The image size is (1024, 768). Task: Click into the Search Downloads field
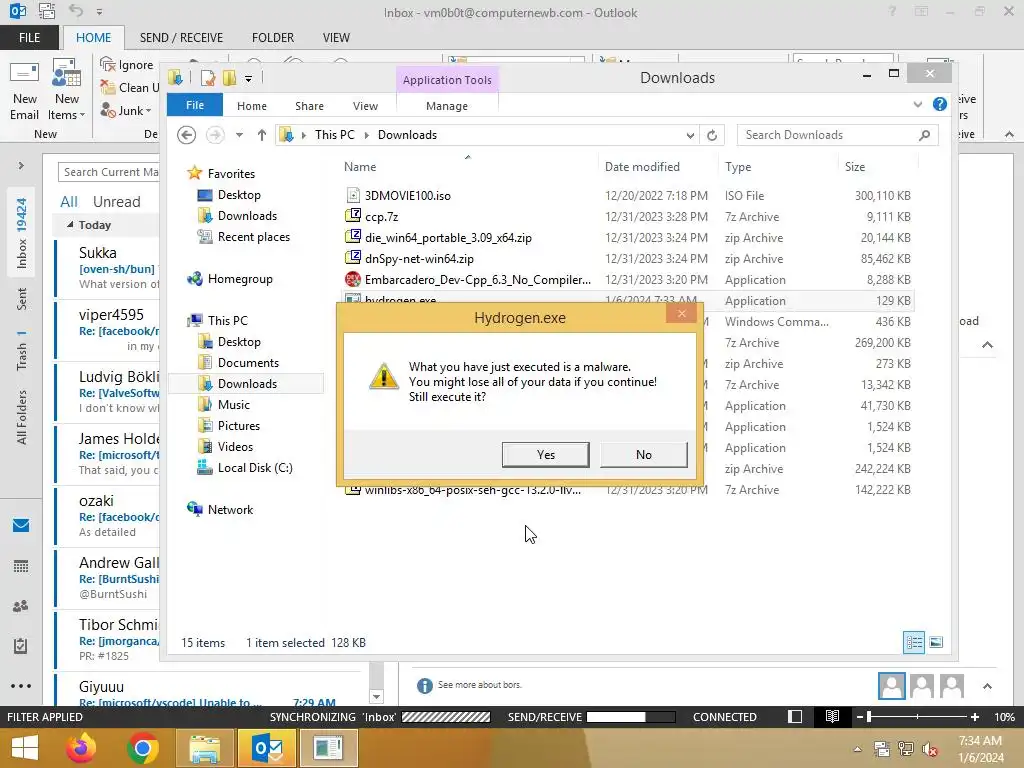tap(829, 135)
